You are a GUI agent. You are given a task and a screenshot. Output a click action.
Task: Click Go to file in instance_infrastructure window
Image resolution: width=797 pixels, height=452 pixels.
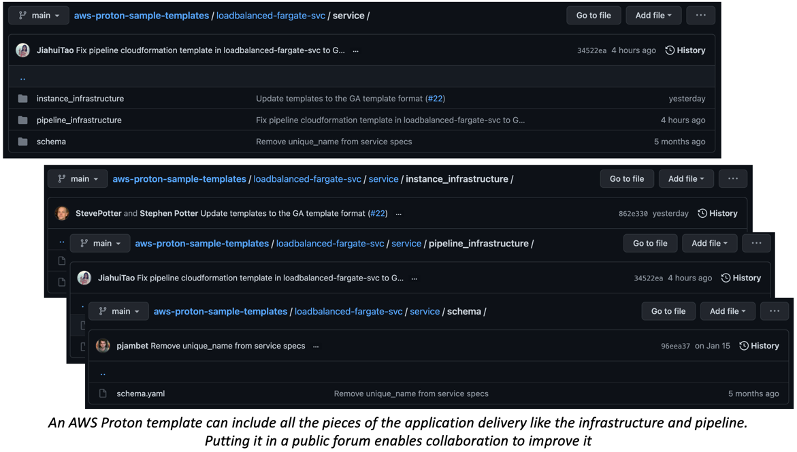[627, 179]
